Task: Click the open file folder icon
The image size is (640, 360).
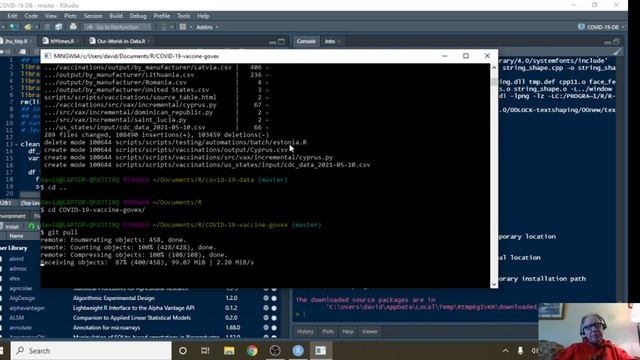Action: coord(27,27)
